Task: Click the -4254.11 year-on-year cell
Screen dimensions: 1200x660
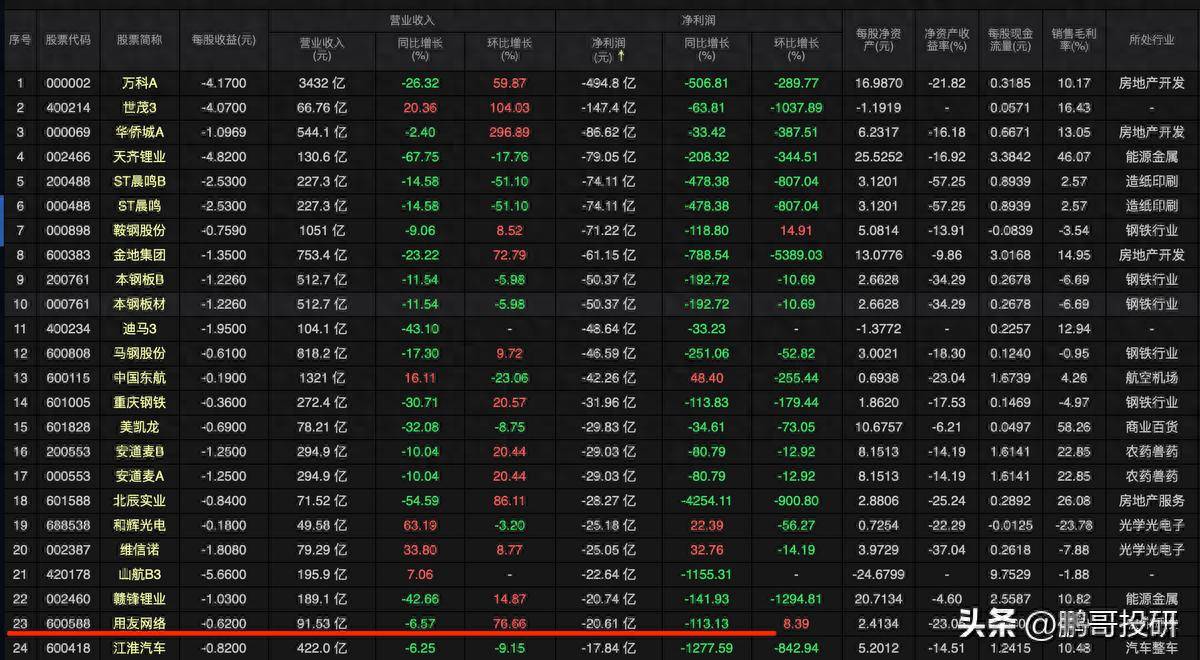Action: 706,500
